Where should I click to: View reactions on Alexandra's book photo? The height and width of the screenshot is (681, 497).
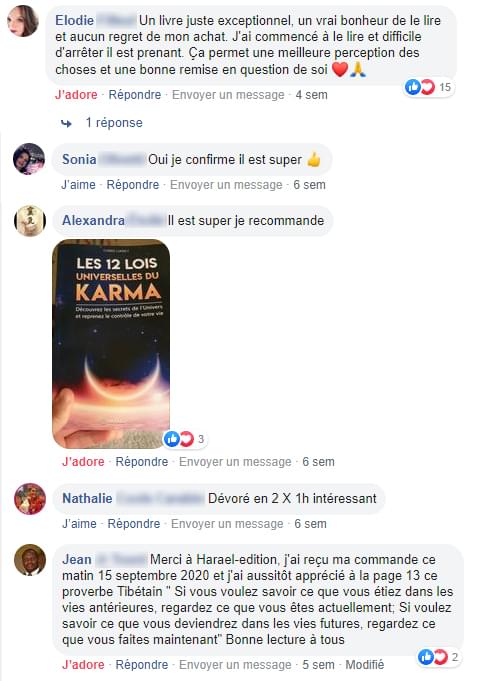[x=185, y=439]
